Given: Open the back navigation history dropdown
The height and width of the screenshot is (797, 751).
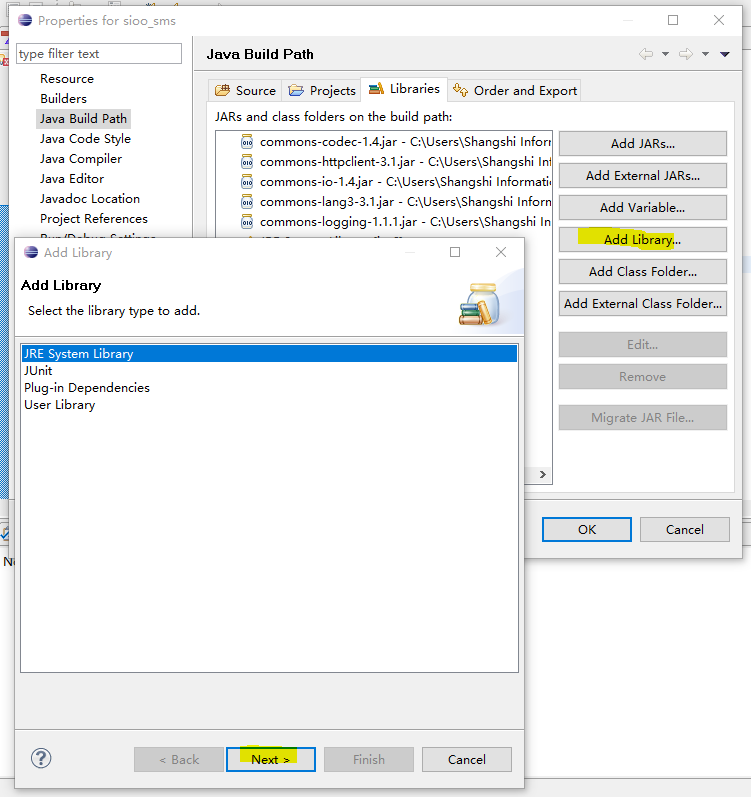Looking at the screenshot, I should pos(665,54).
